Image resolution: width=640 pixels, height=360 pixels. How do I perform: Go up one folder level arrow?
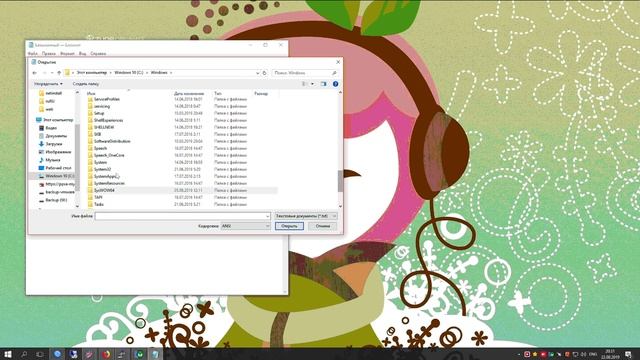pos(59,73)
